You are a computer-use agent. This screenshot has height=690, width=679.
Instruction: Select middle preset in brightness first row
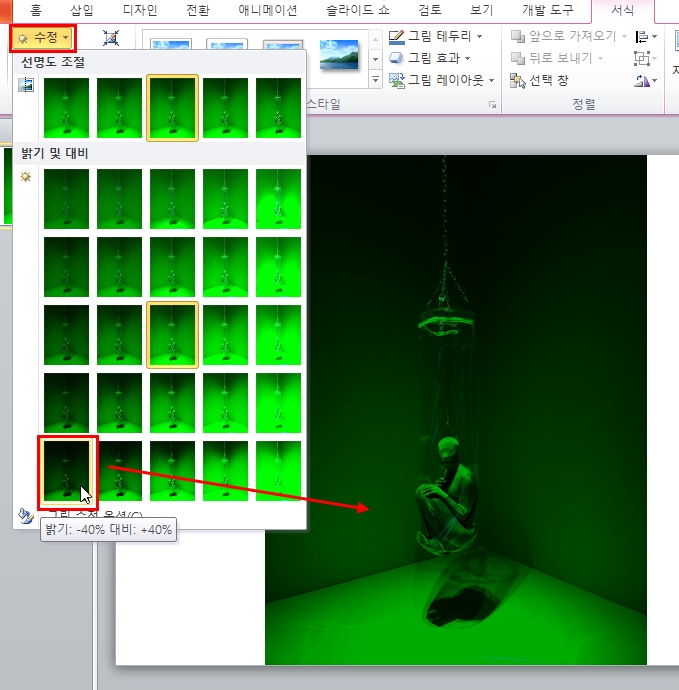(173, 199)
